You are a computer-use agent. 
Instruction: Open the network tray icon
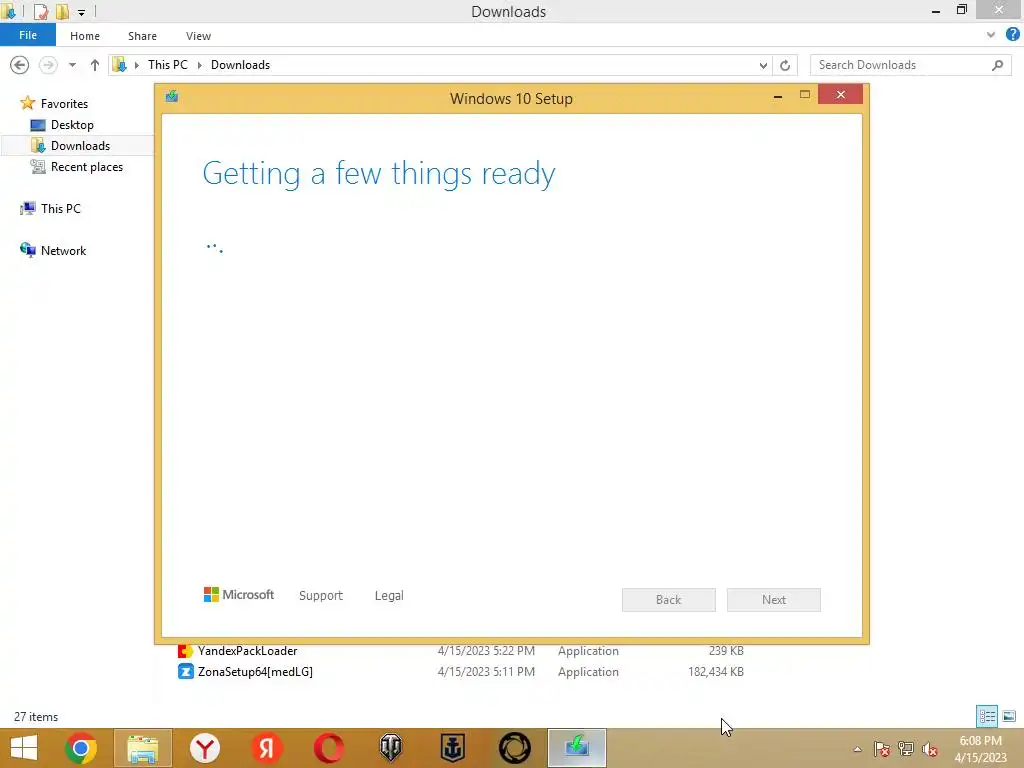pos(906,749)
